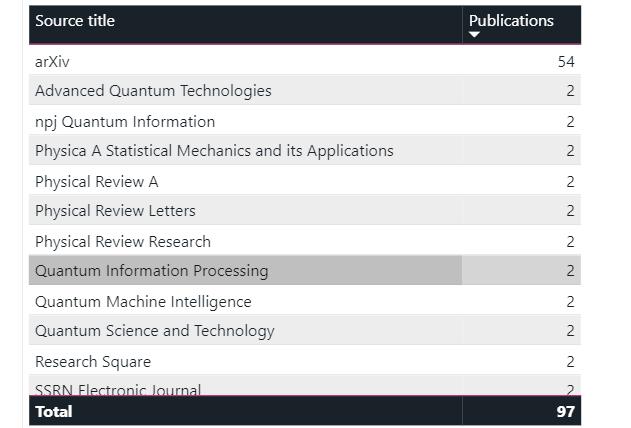
Task: Click the Total row label
Action: [x=54, y=411]
